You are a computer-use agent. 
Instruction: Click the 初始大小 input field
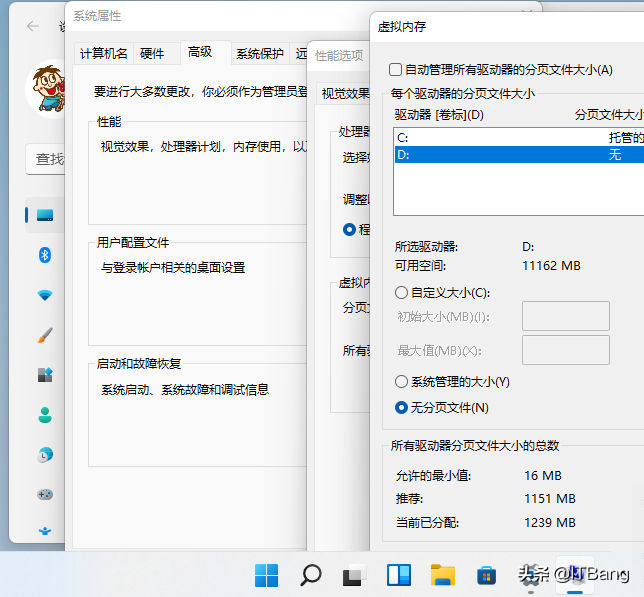[565, 317]
